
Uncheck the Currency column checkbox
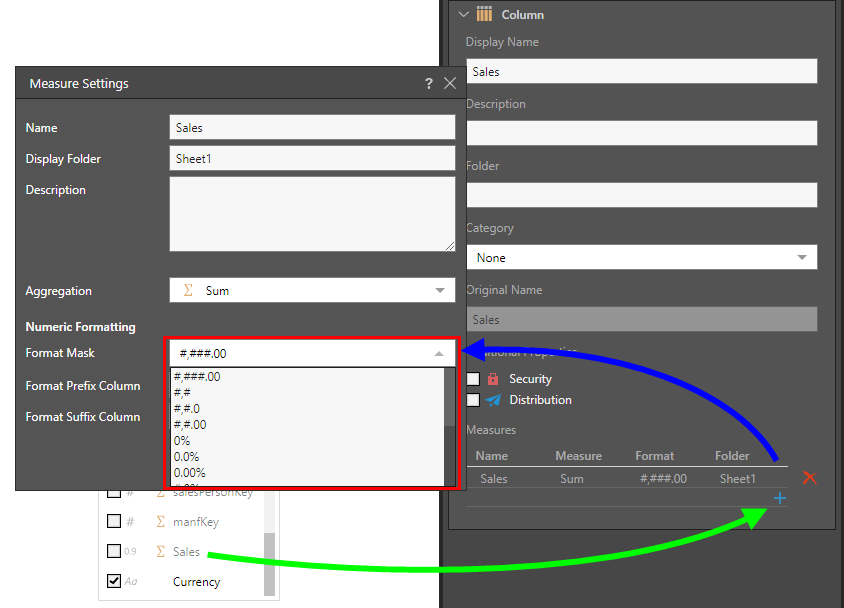point(114,582)
